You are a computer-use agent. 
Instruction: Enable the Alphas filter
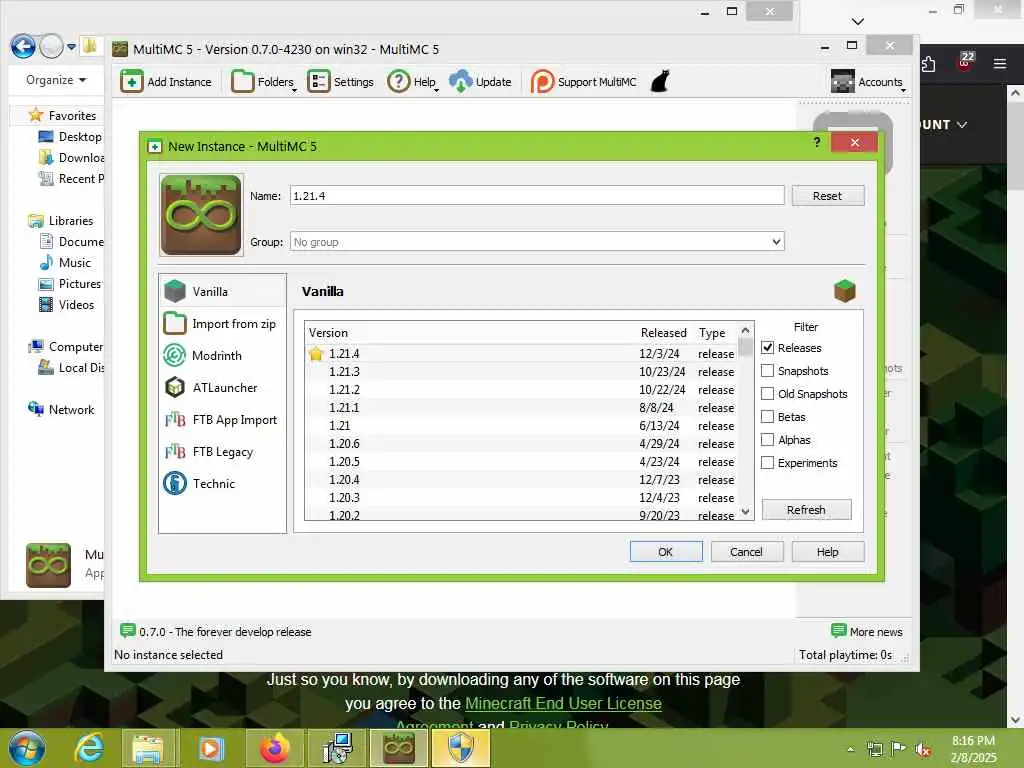point(768,439)
